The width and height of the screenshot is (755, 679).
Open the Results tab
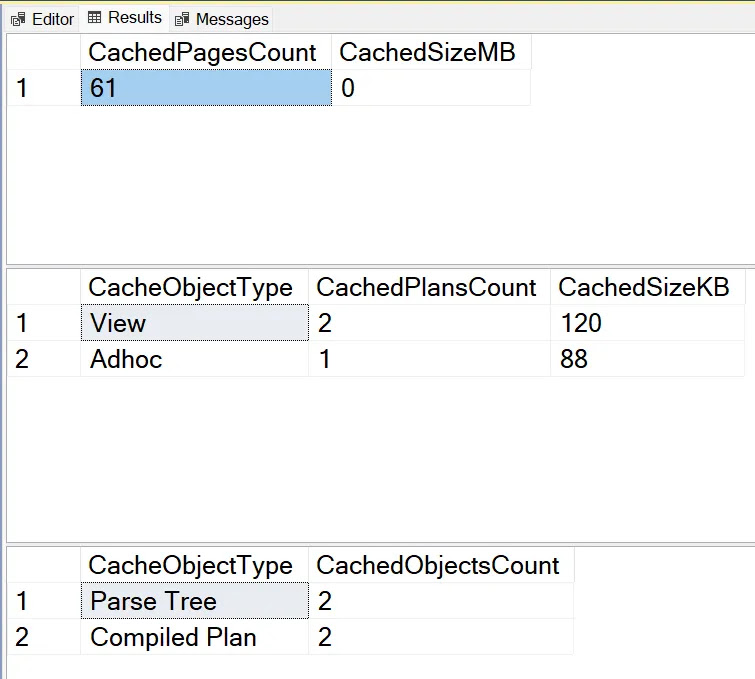pyautogui.click(x=125, y=18)
